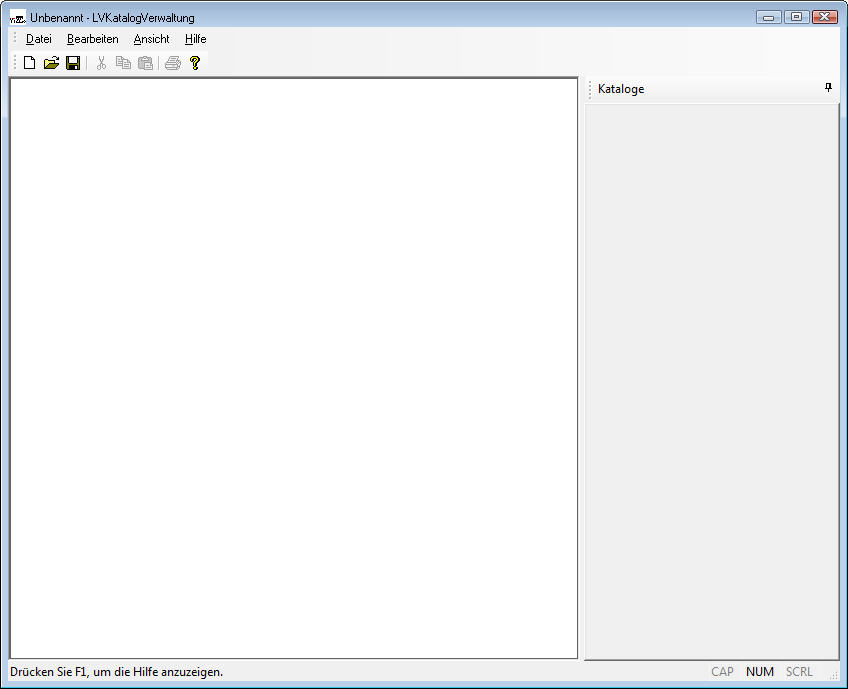Viewport: 848px width, 689px height.
Task: Click inside the empty white document area
Action: coord(294,368)
